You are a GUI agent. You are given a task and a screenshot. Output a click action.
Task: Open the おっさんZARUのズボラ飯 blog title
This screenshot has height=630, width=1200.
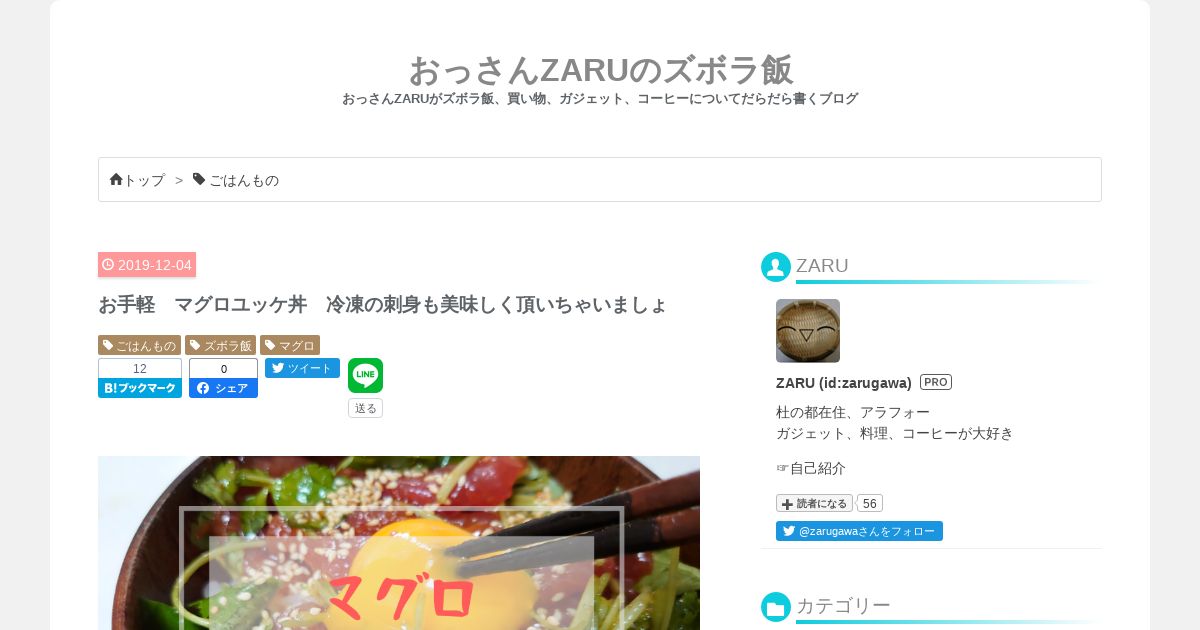(x=600, y=70)
